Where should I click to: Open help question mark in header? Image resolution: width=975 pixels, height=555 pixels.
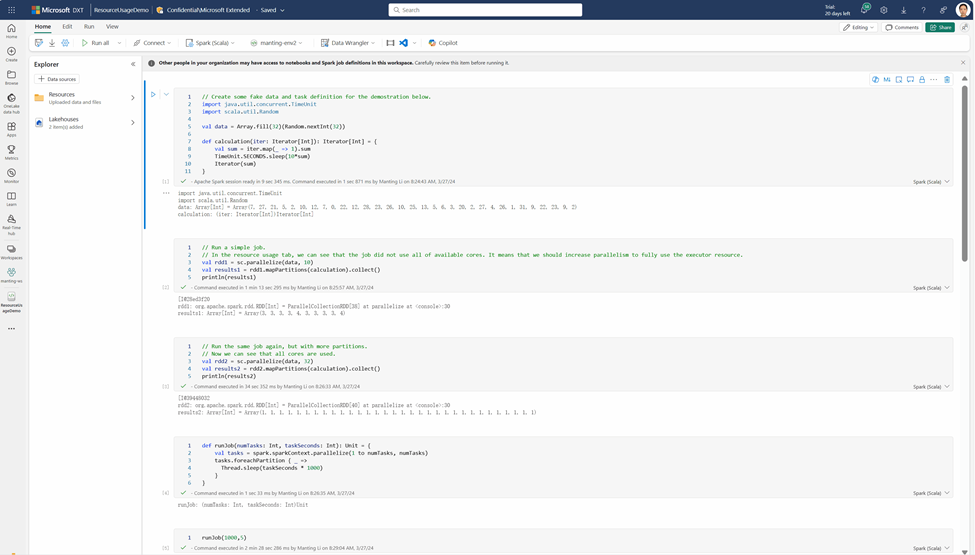tap(923, 10)
